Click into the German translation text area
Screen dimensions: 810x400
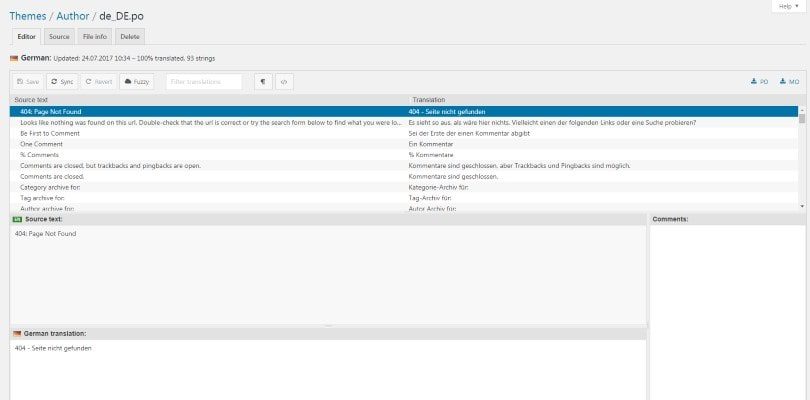(x=328, y=370)
